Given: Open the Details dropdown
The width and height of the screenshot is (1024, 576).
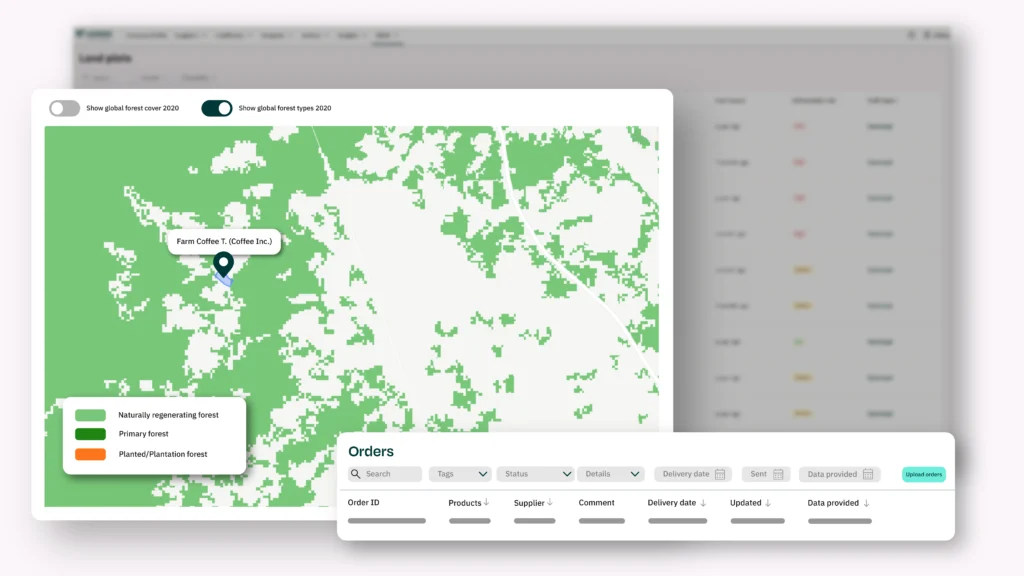Looking at the screenshot, I should coord(611,474).
